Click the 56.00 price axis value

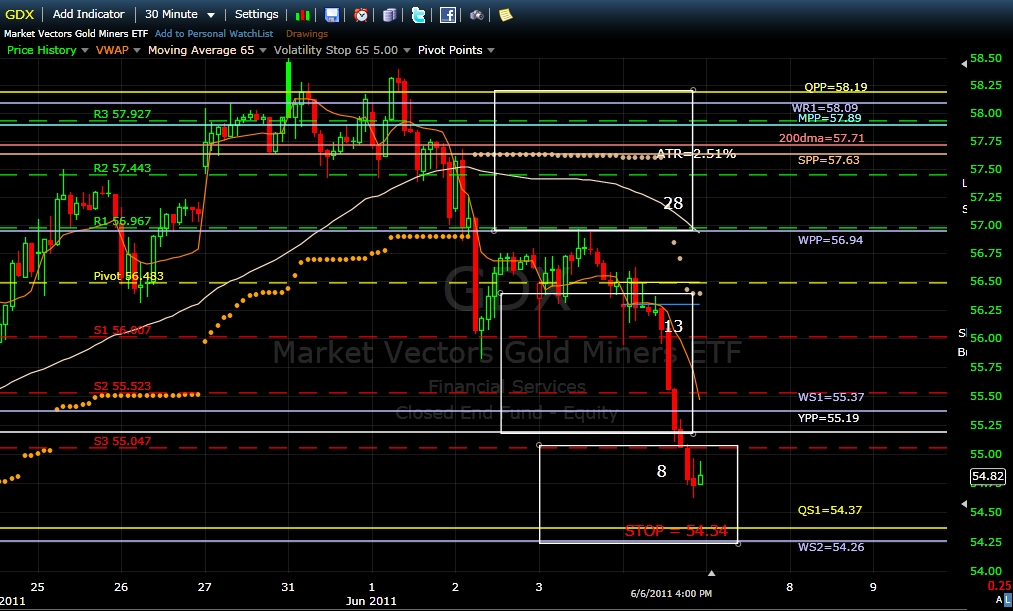coord(986,338)
